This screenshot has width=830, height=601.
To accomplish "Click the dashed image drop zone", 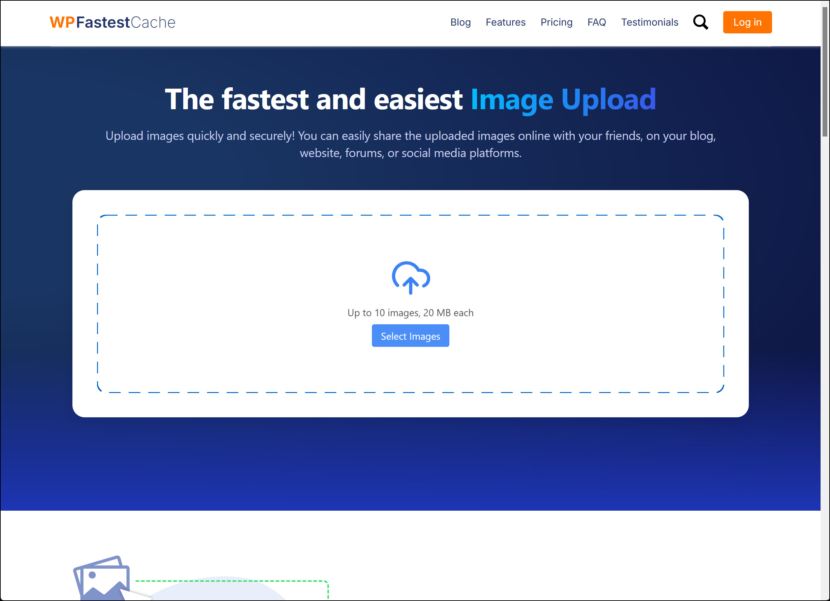I will click(410, 303).
